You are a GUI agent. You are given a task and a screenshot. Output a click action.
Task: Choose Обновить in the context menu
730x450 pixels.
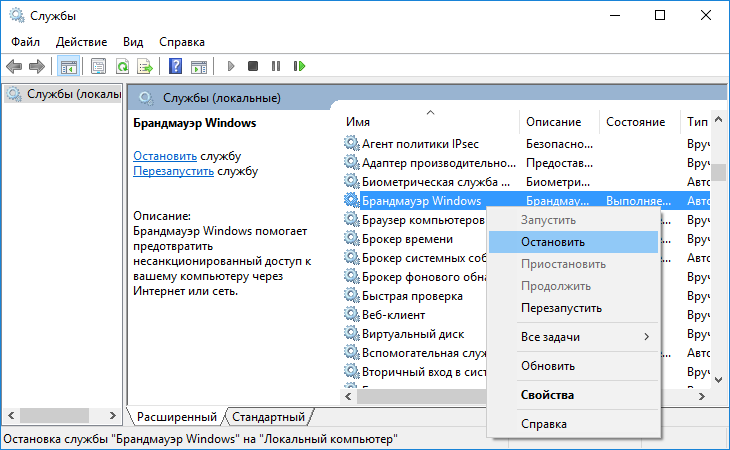(573, 366)
